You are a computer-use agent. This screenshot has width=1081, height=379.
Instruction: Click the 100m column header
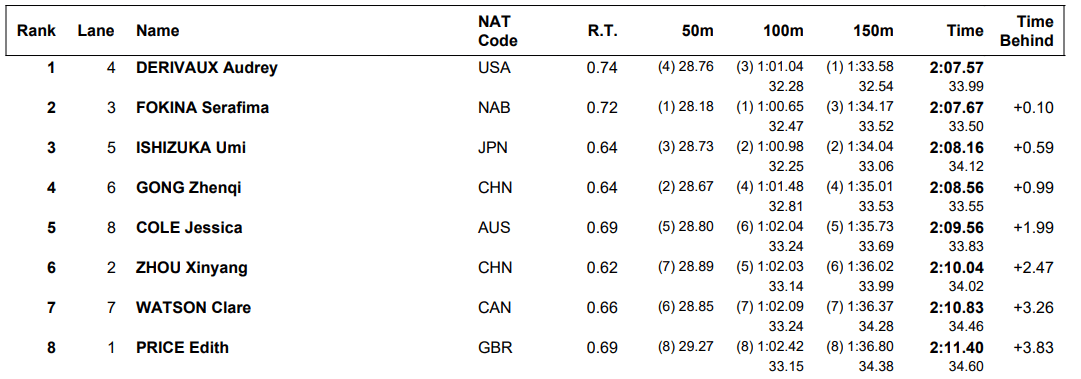(783, 31)
